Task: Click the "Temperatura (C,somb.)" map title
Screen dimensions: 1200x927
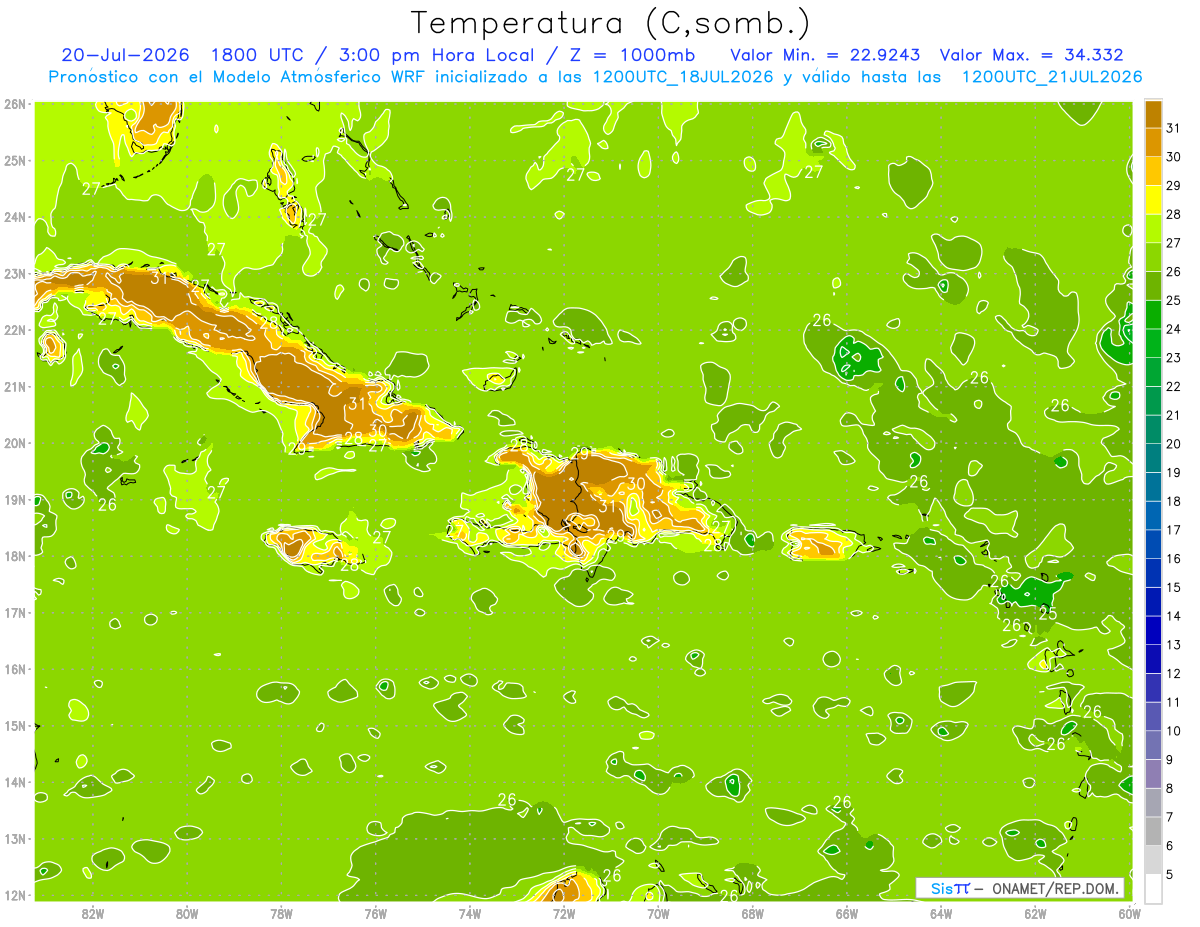Action: [611, 23]
